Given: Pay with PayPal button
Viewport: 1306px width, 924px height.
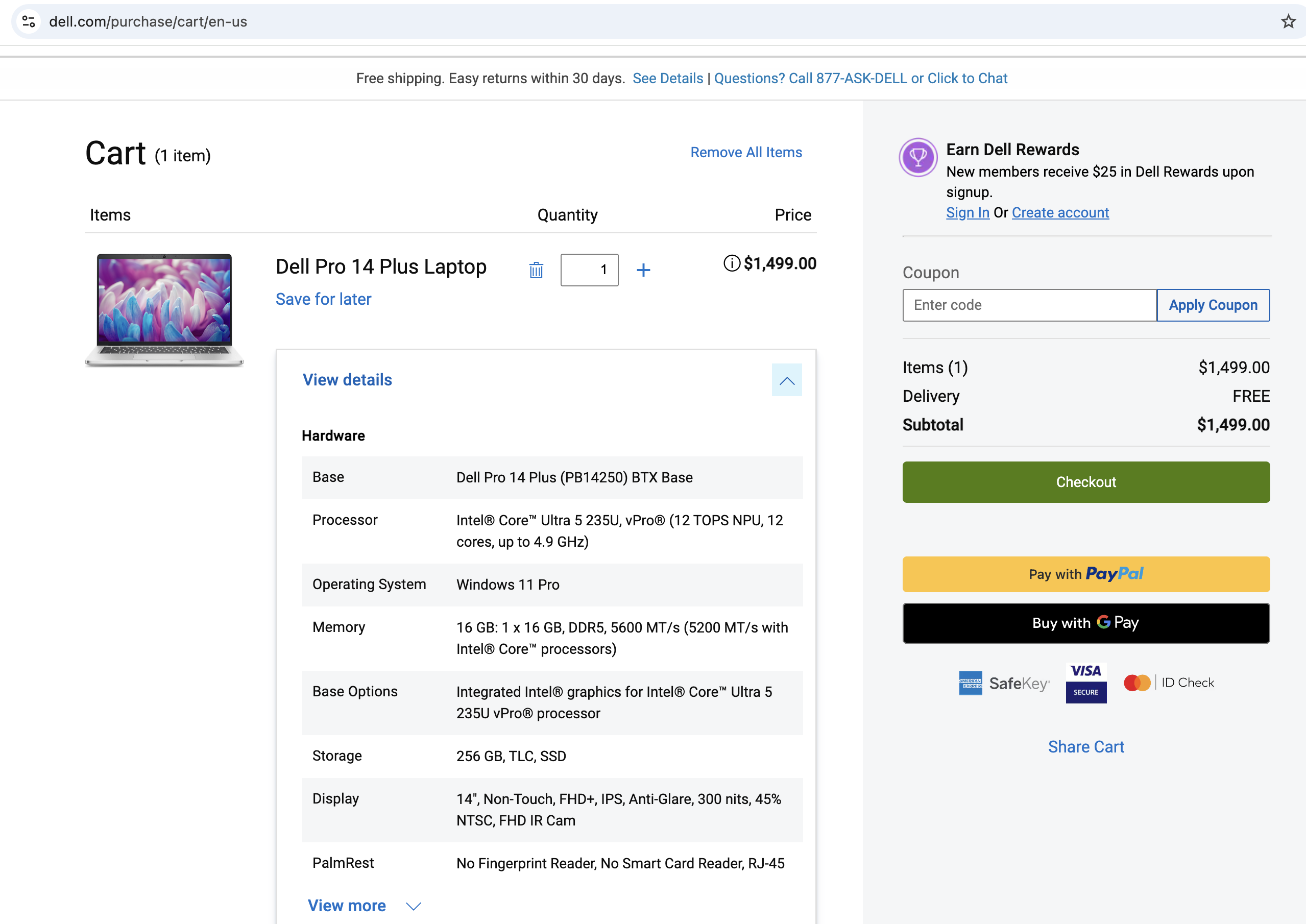Looking at the screenshot, I should (x=1085, y=574).
